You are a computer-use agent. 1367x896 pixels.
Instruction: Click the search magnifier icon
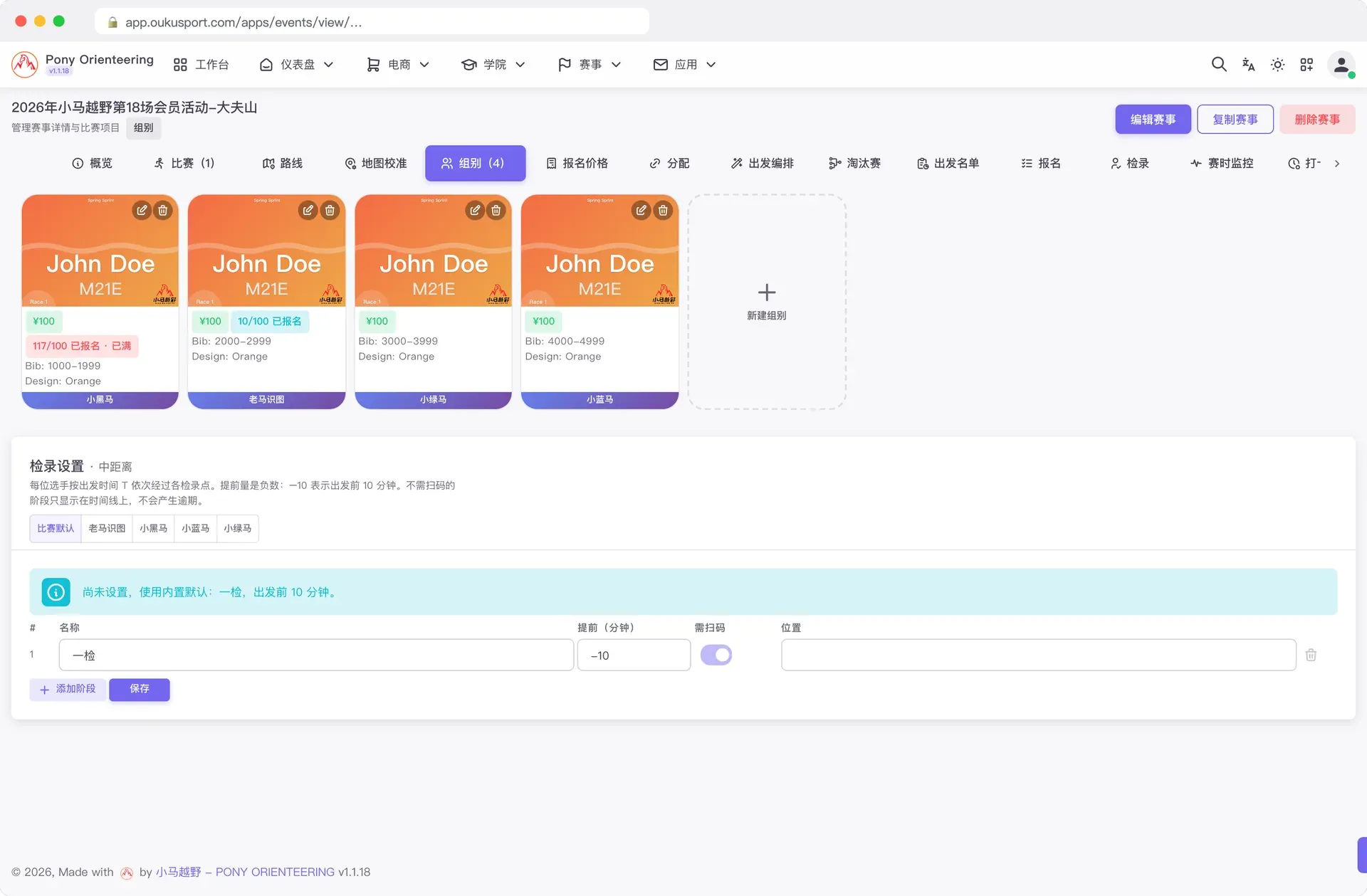click(1219, 65)
